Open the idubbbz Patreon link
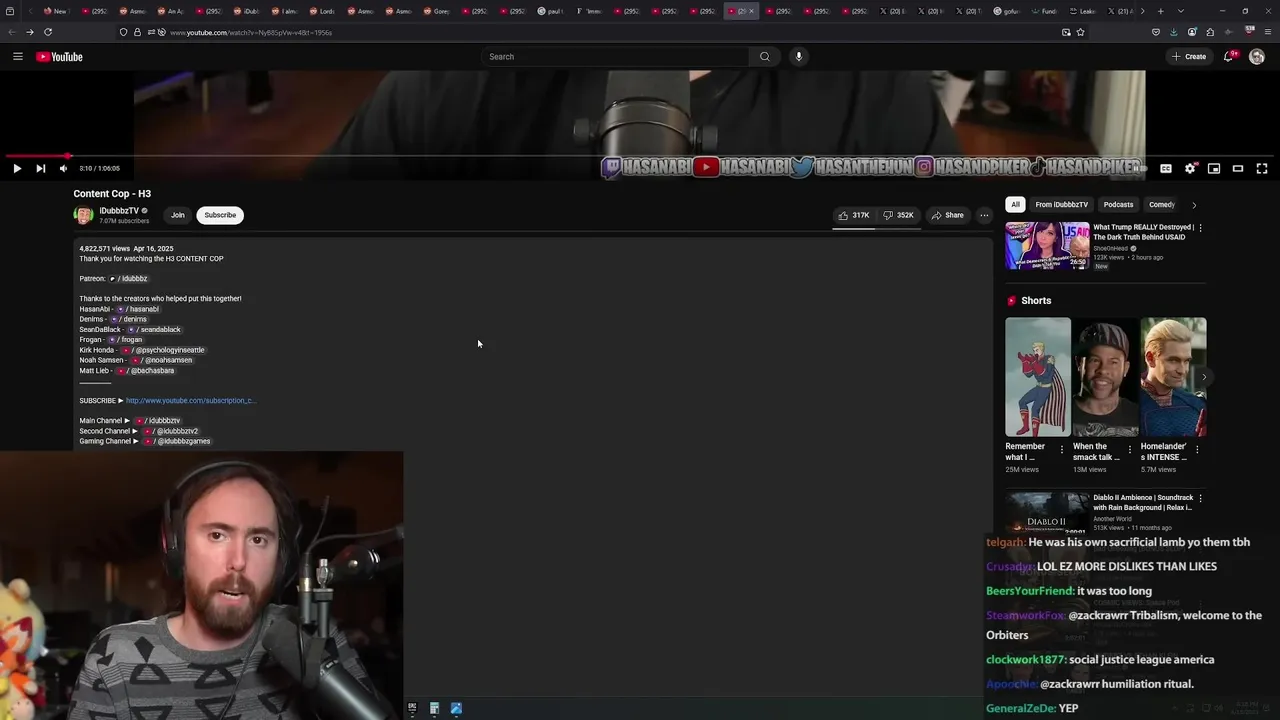The height and width of the screenshot is (720, 1280). [x=128, y=279]
